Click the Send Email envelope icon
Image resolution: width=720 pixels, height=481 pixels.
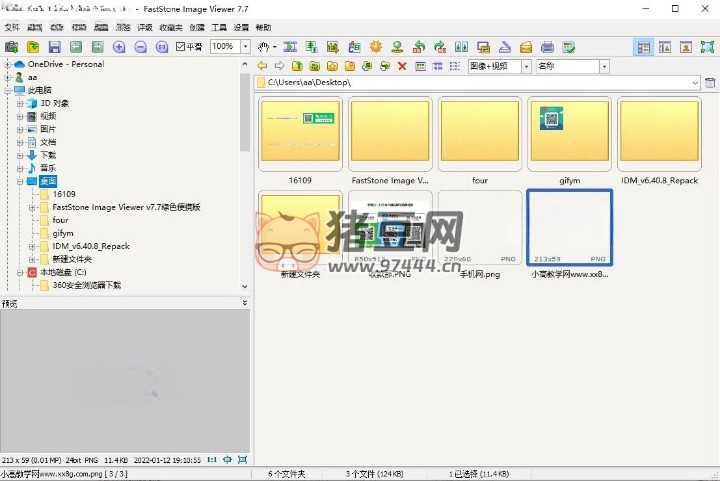pyautogui.click(x=525, y=47)
